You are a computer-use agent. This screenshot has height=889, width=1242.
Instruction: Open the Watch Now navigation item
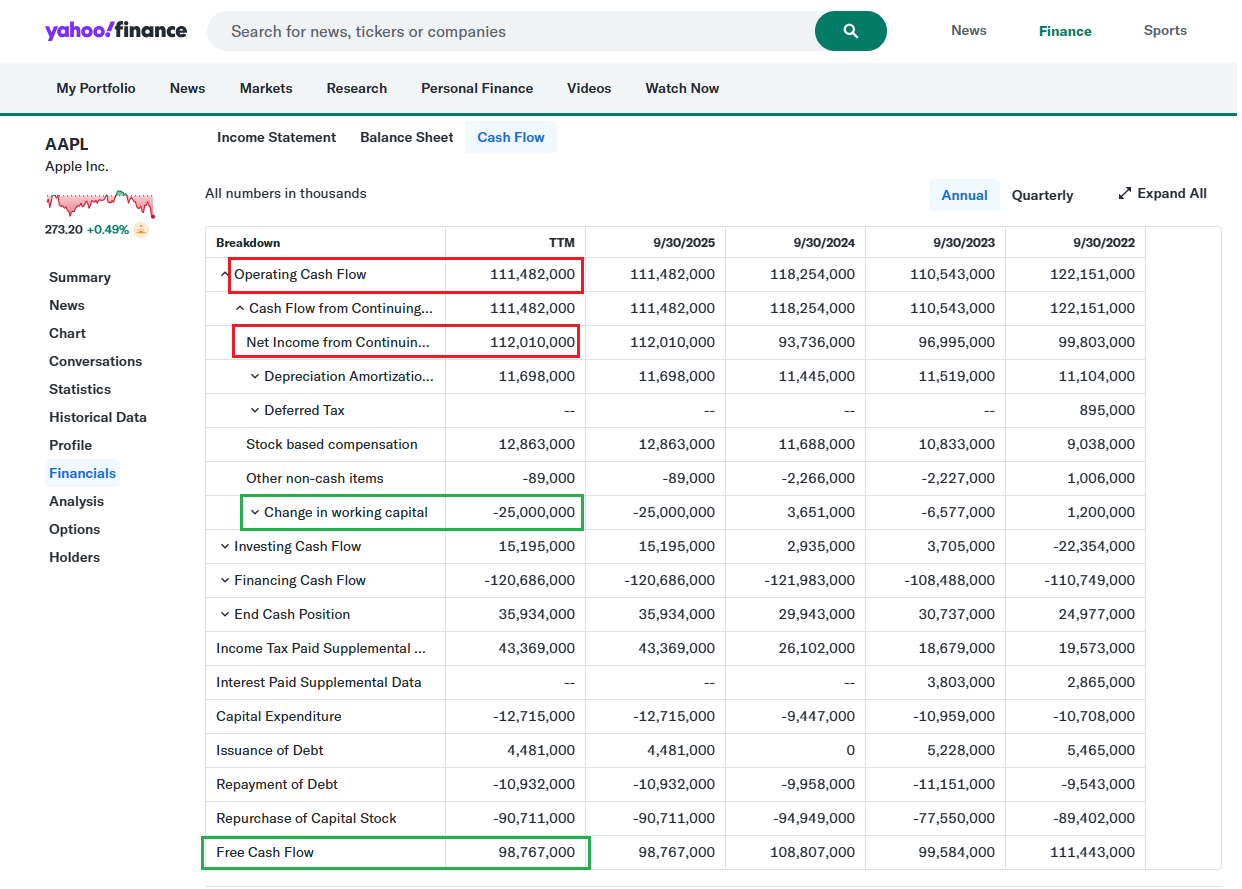tap(682, 88)
